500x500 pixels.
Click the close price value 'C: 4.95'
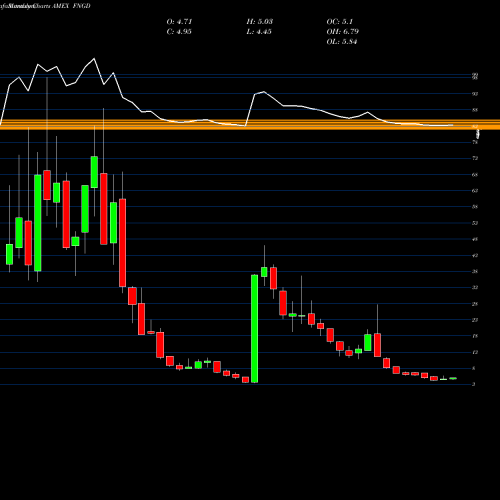179,32
